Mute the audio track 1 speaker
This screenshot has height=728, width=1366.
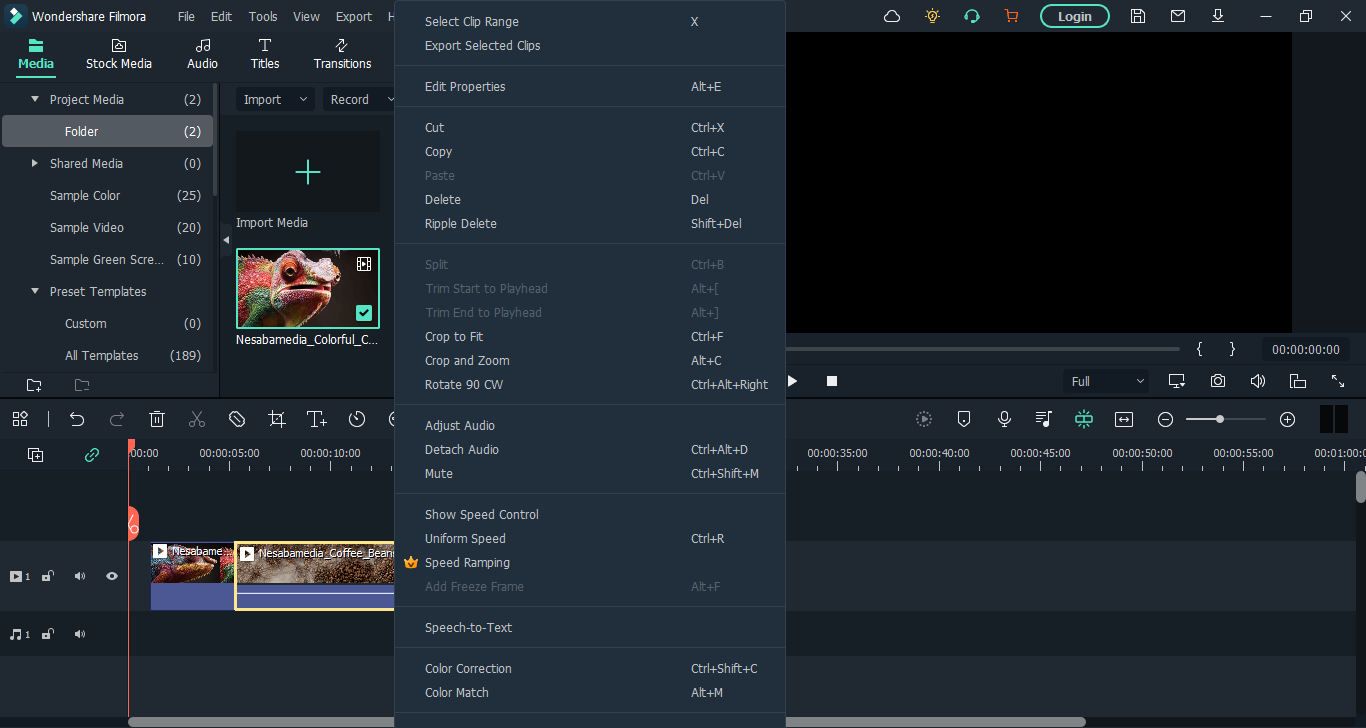tap(80, 635)
